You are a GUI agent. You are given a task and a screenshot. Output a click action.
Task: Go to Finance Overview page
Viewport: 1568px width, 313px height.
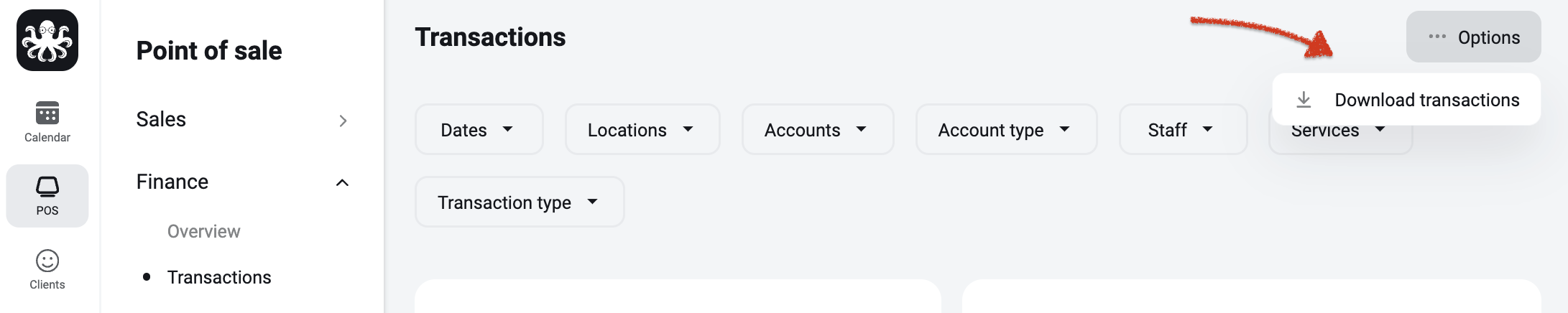tap(204, 231)
